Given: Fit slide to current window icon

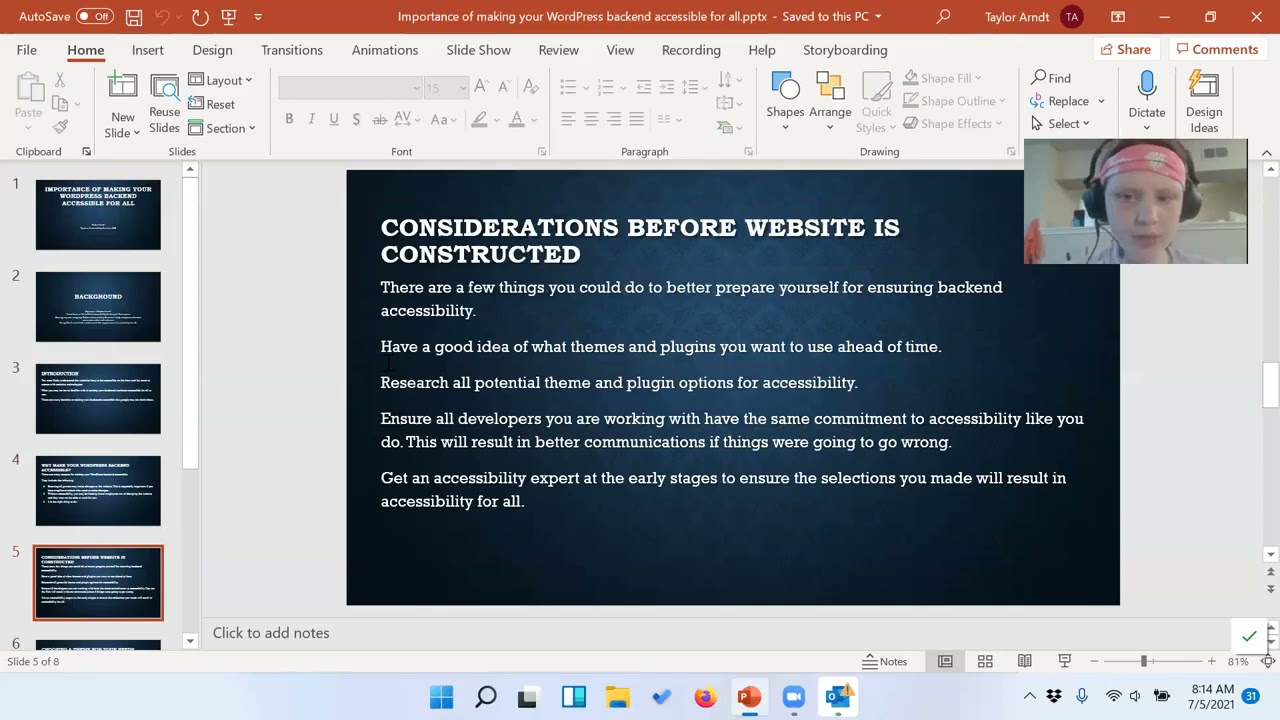Looking at the screenshot, I should coord(1268,661).
